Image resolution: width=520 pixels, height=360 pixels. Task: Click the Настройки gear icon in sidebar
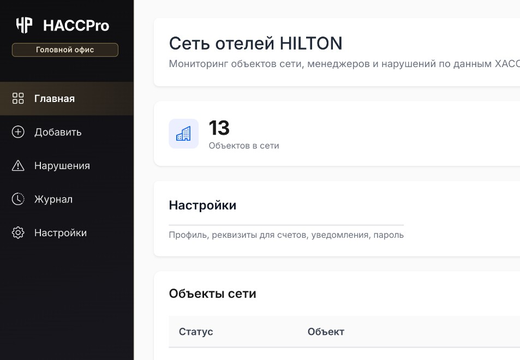tap(18, 233)
